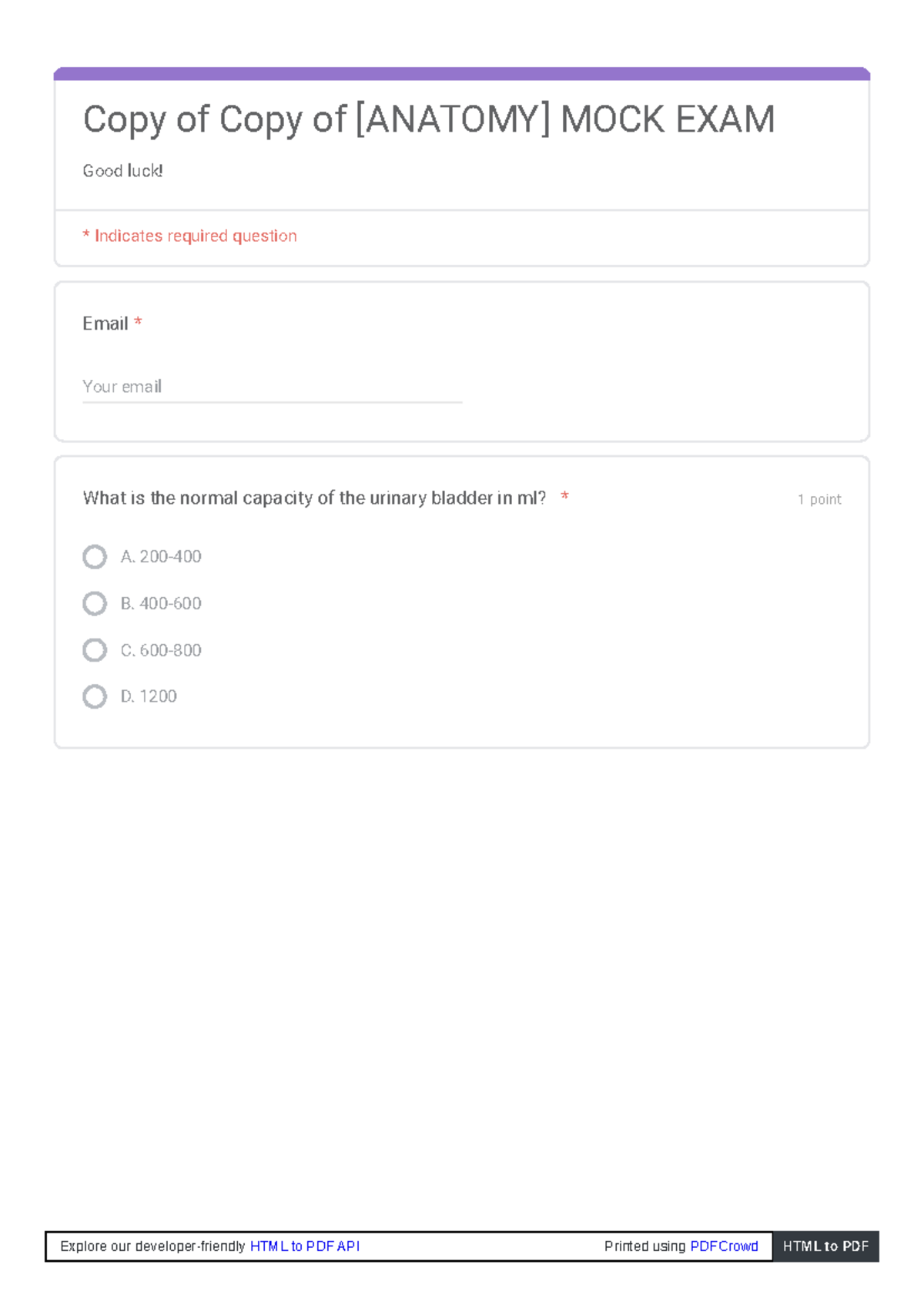Click the 'A. 200-400' answer text
The image size is (924, 1308).
[x=161, y=556]
